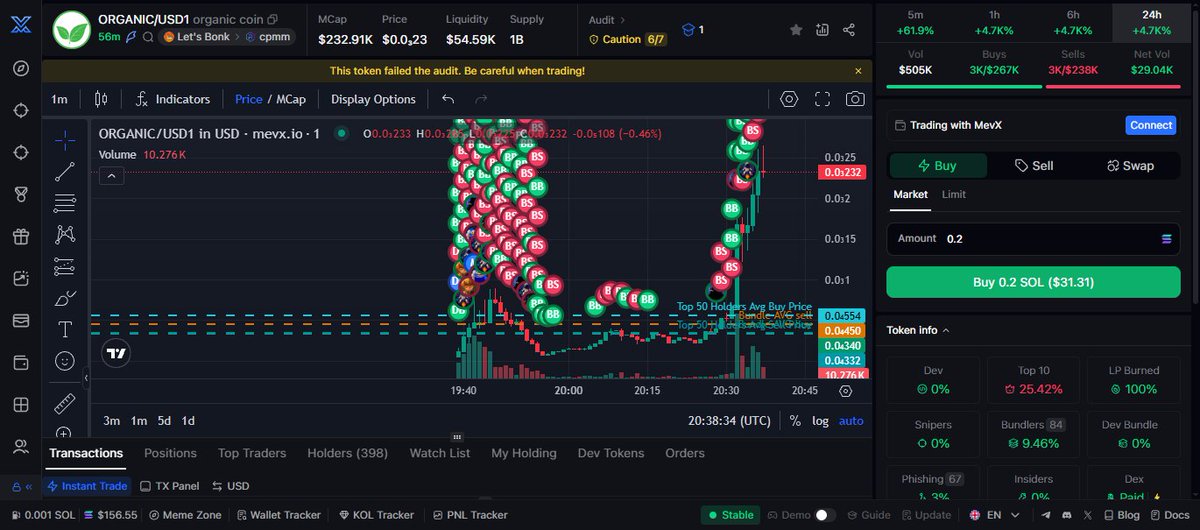Select the ruler measure tool
Image resolution: width=1200 pixels, height=530 pixels.
[65, 404]
